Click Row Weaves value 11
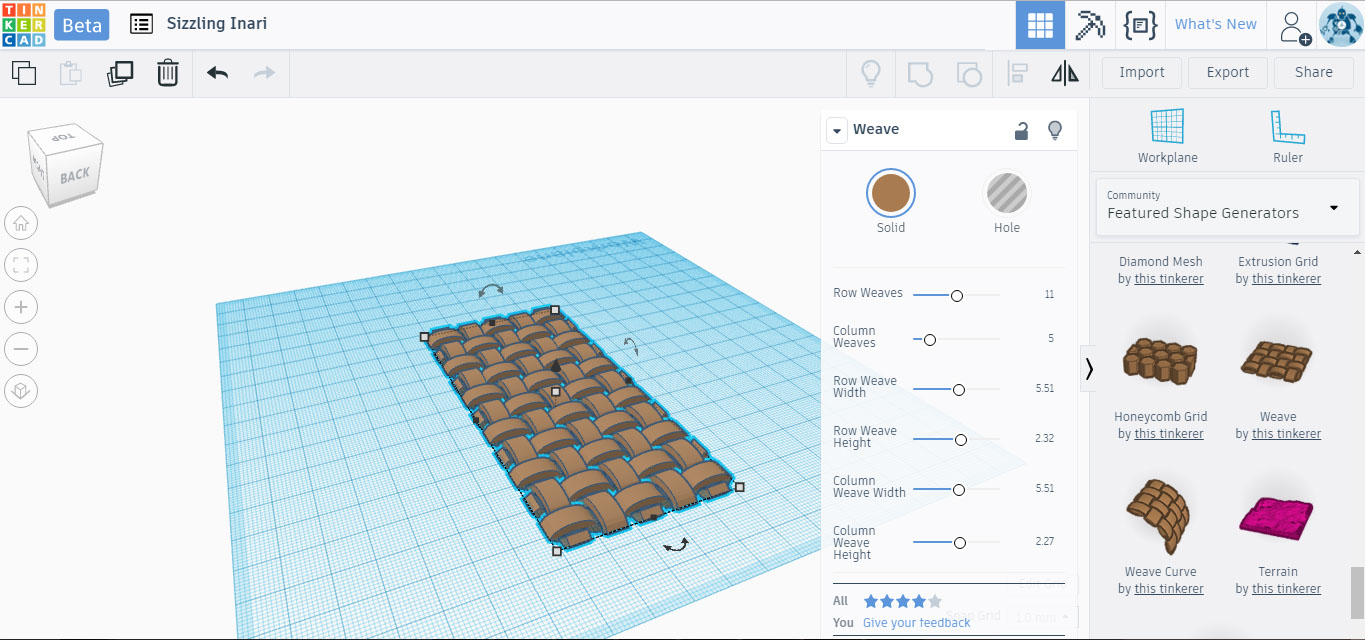The height and width of the screenshot is (640, 1365). pos(1049,295)
